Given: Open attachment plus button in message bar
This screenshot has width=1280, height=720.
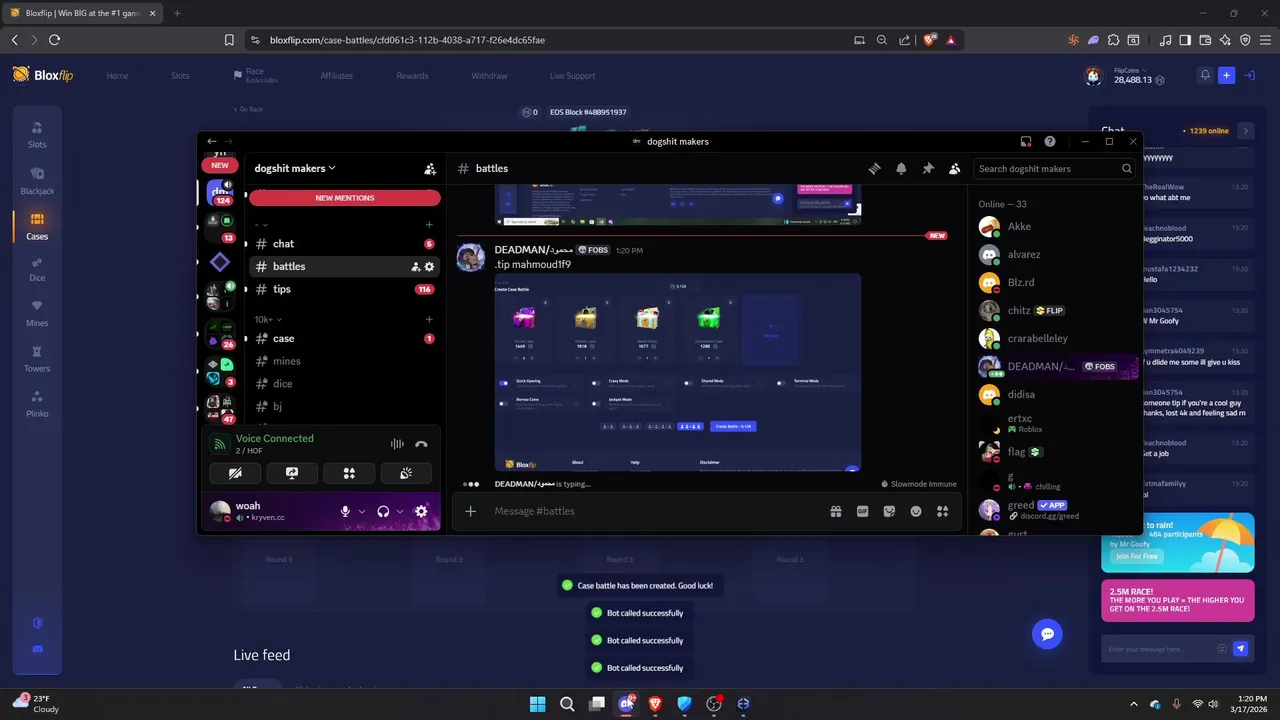Looking at the screenshot, I should tap(471, 511).
